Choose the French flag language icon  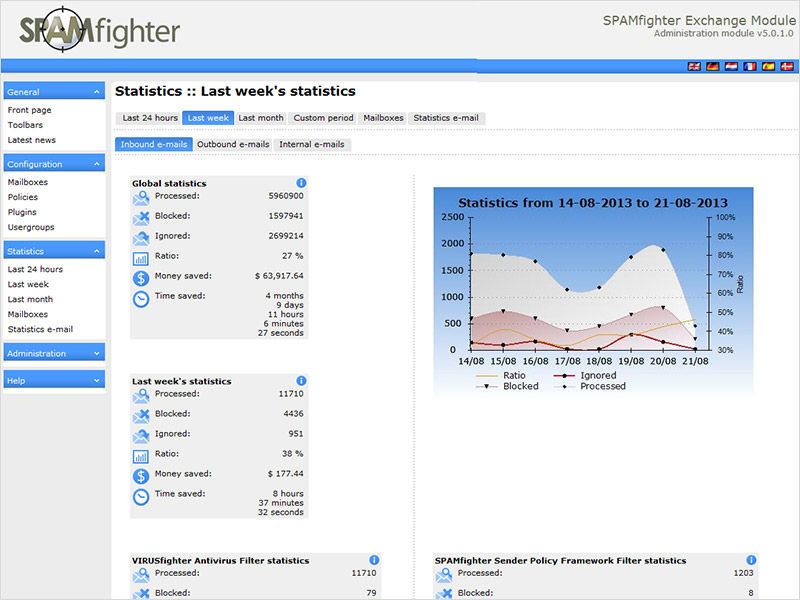[750, 66]
